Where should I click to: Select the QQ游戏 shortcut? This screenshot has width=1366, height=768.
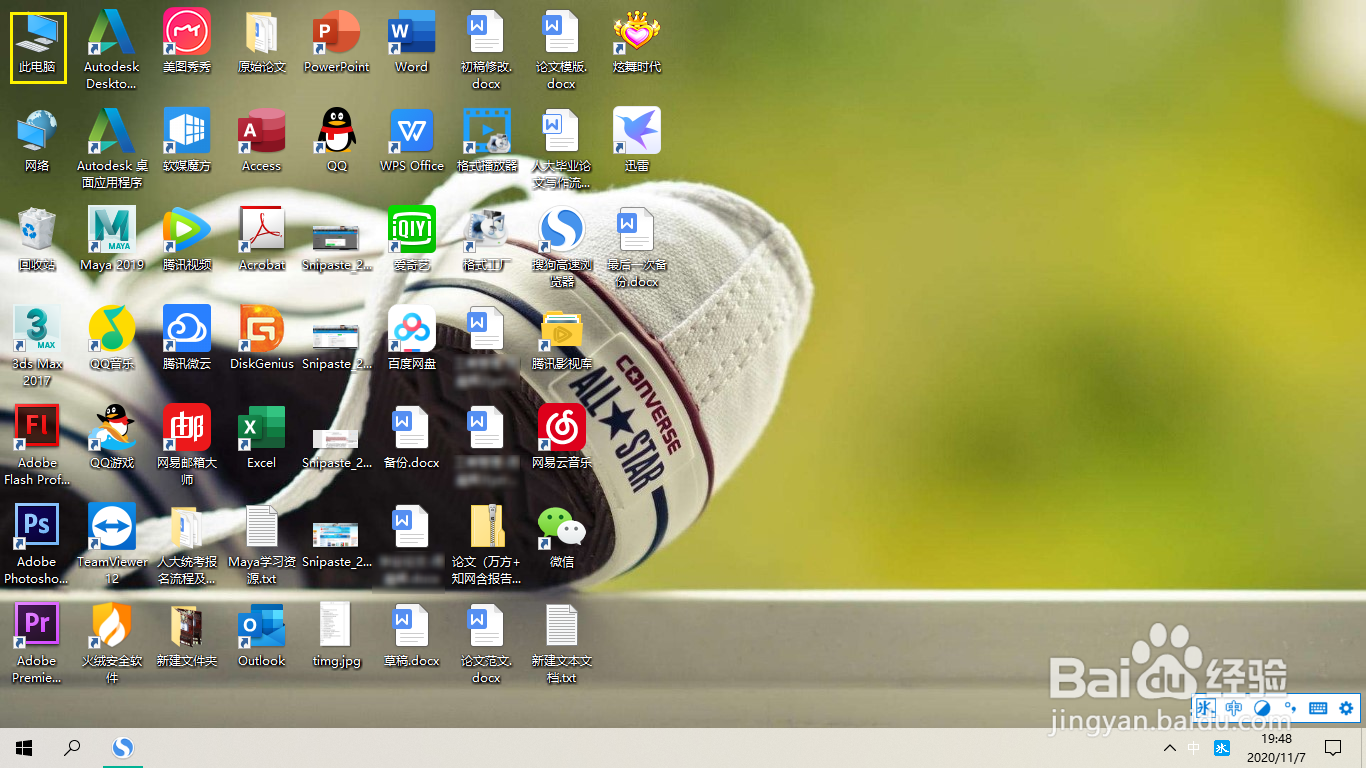pos(112,438)
